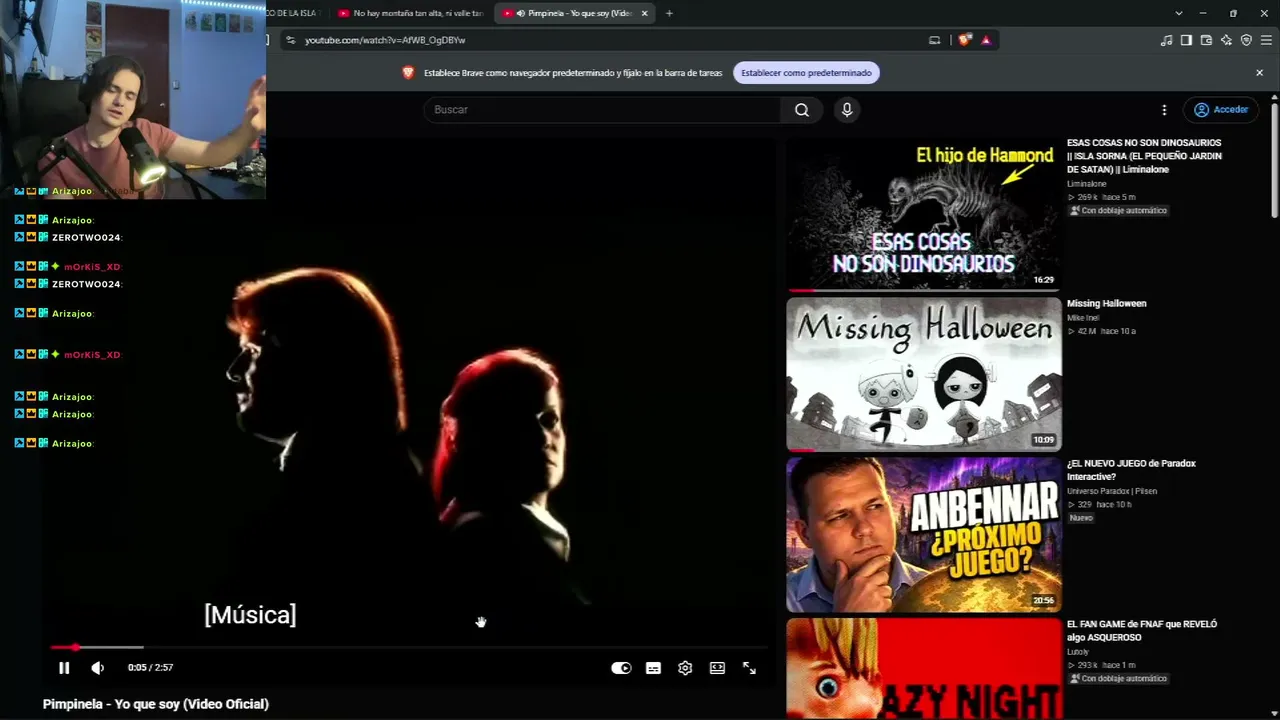Image resolution: width=1280 pixels, height=720 pixels.
Task: Click the streamer webcam overlay
Action: [133, 98]
